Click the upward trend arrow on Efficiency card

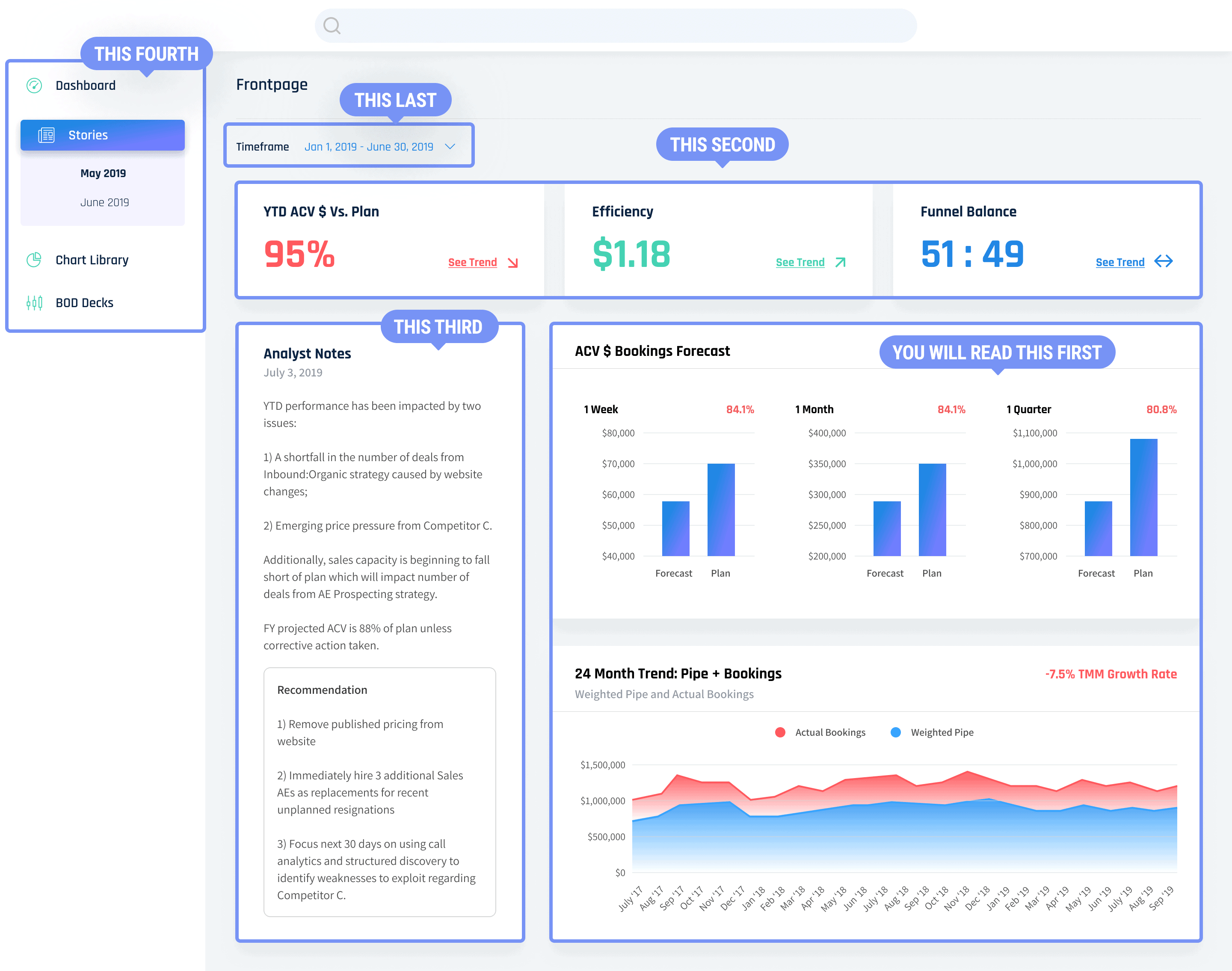click(840, 262)
